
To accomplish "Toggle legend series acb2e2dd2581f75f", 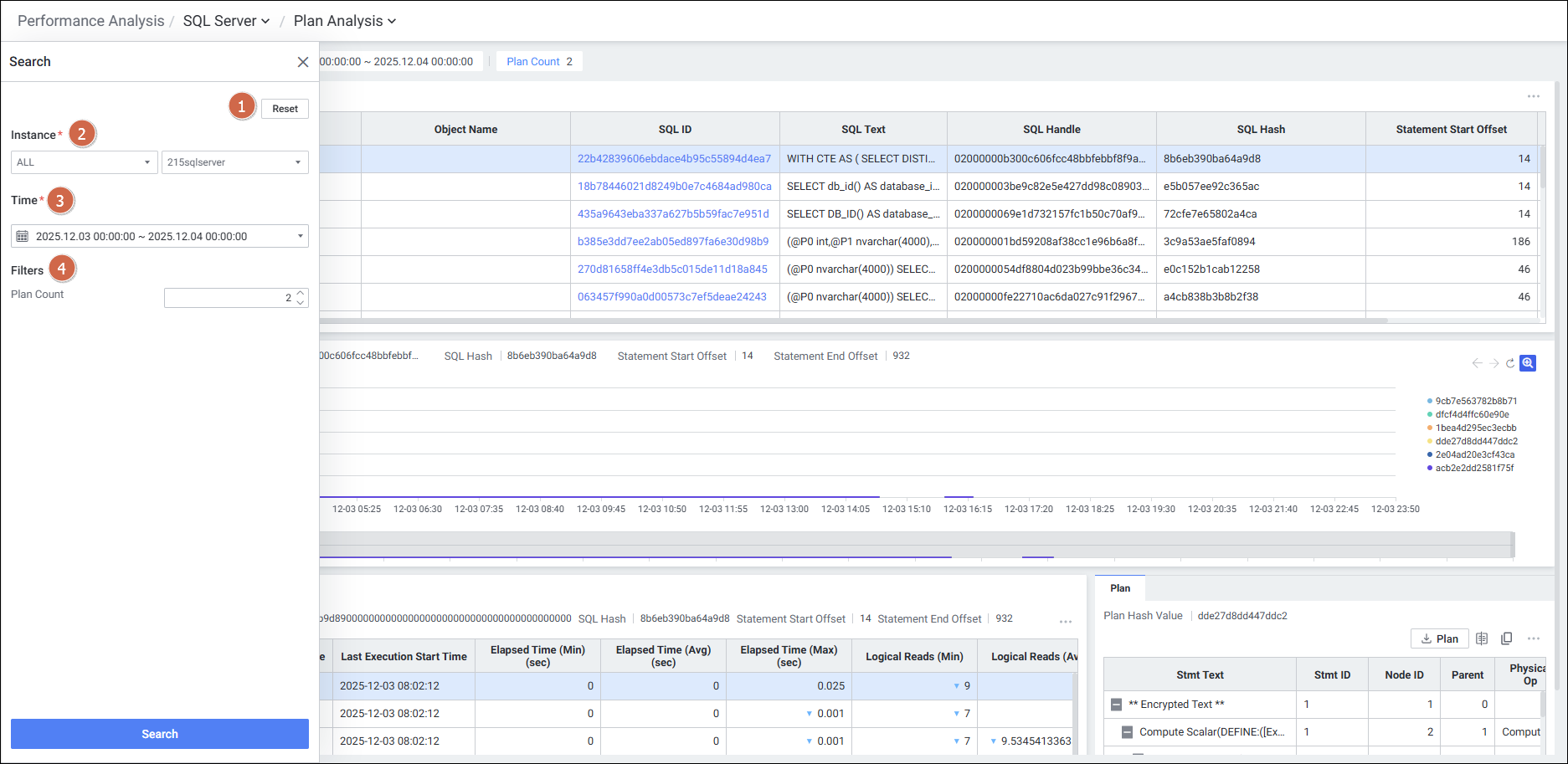I will (1473, 468).
